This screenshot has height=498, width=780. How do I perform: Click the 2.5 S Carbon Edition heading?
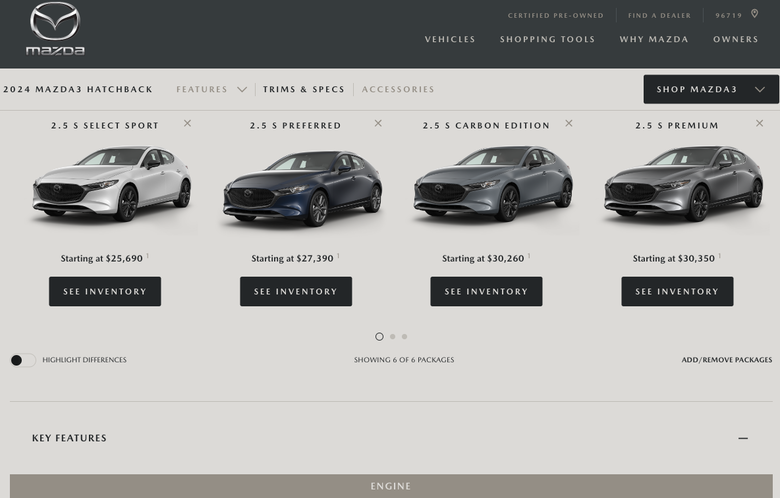(486, 126)
